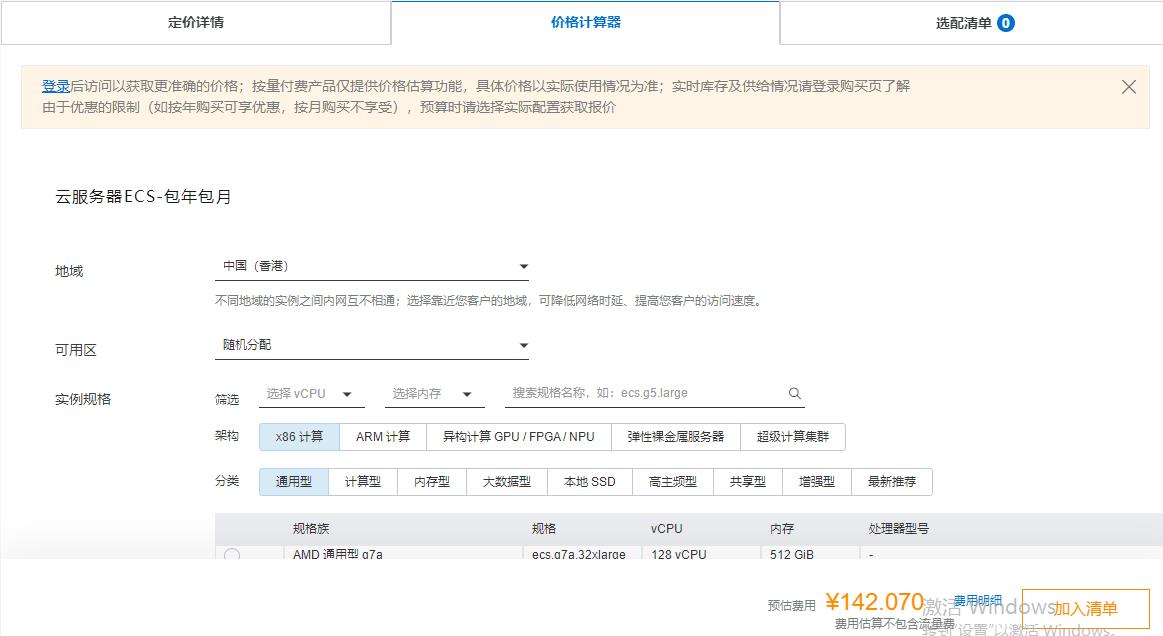Select the 内存型 category tab

(x=432, y=481)
